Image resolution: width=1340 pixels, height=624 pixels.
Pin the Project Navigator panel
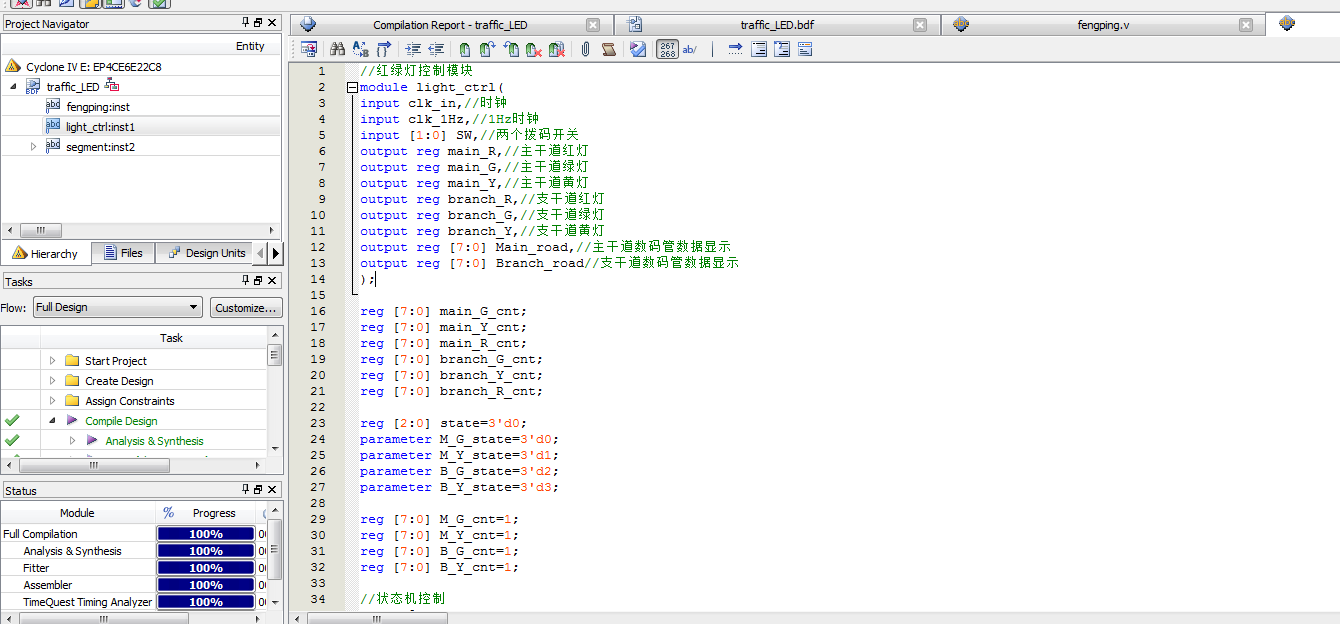coord(246,23)
